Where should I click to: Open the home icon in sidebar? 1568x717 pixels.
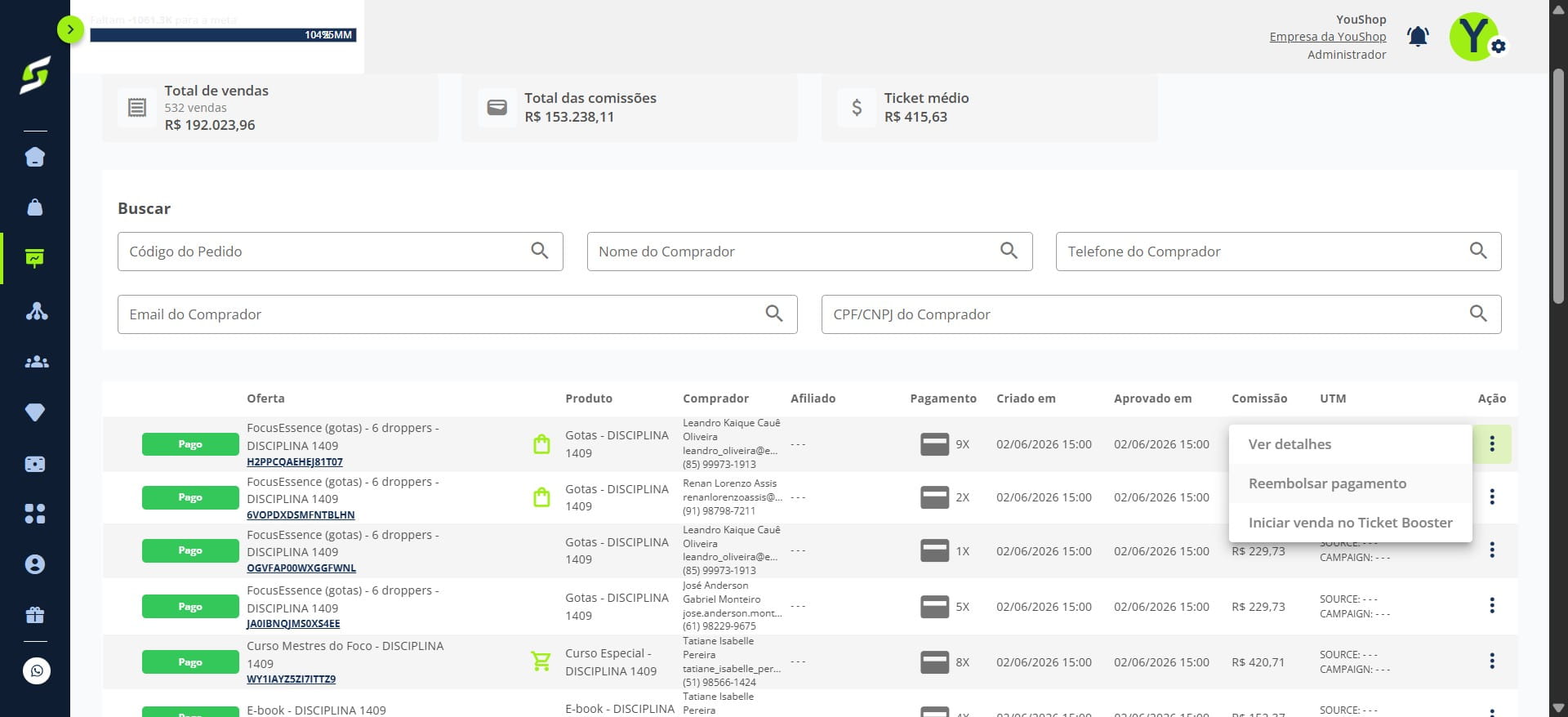[x=35, y=157]
